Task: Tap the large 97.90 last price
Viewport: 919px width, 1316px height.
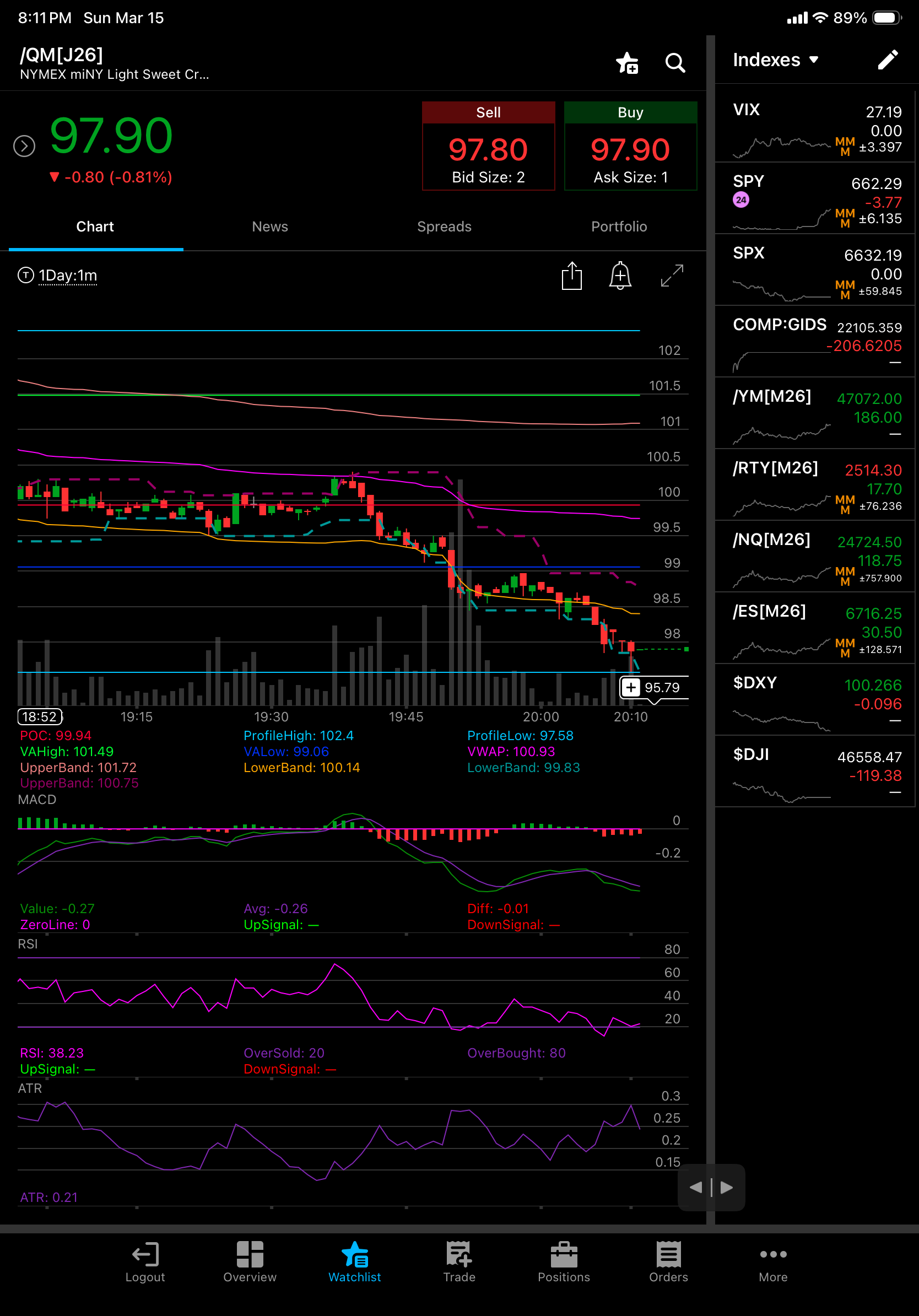Action: (111, 136)
